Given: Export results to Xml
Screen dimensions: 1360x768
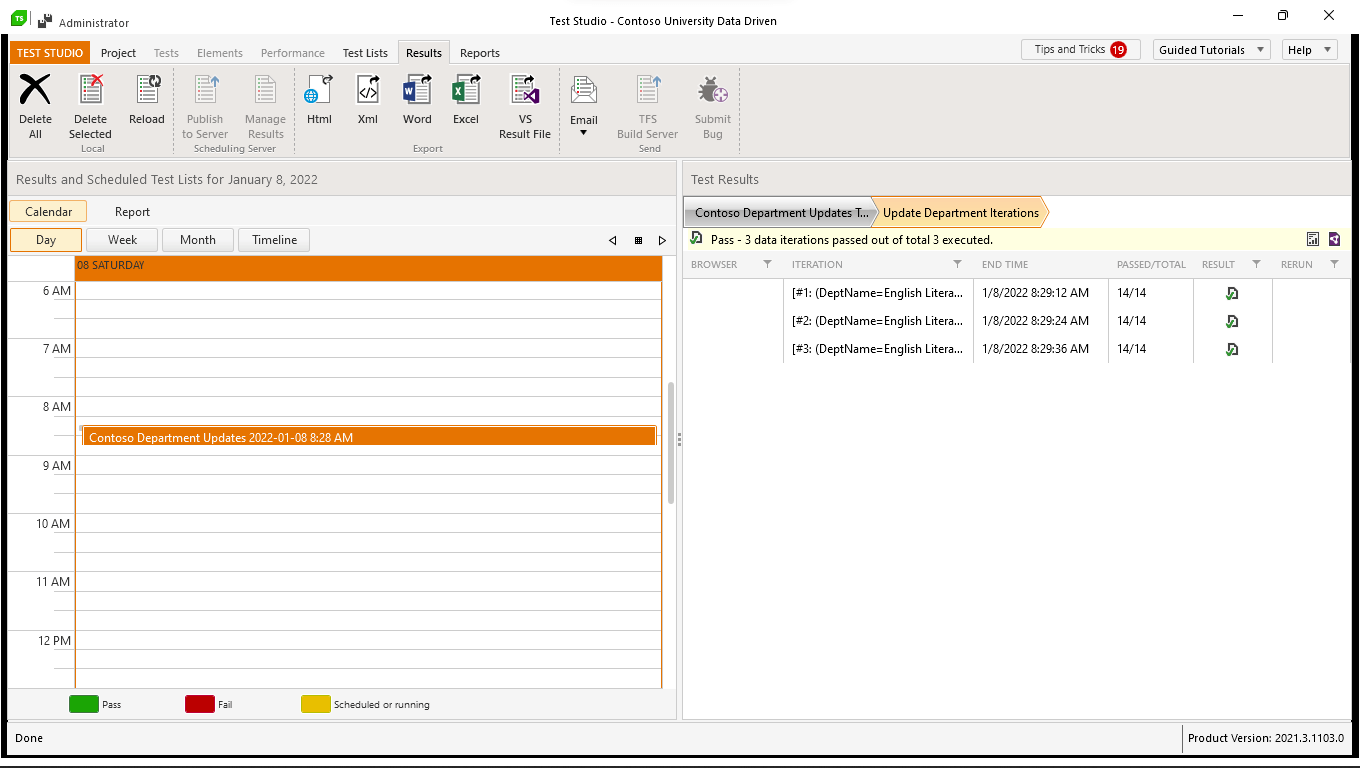Looking at the screenshot, I should (368, 89).
